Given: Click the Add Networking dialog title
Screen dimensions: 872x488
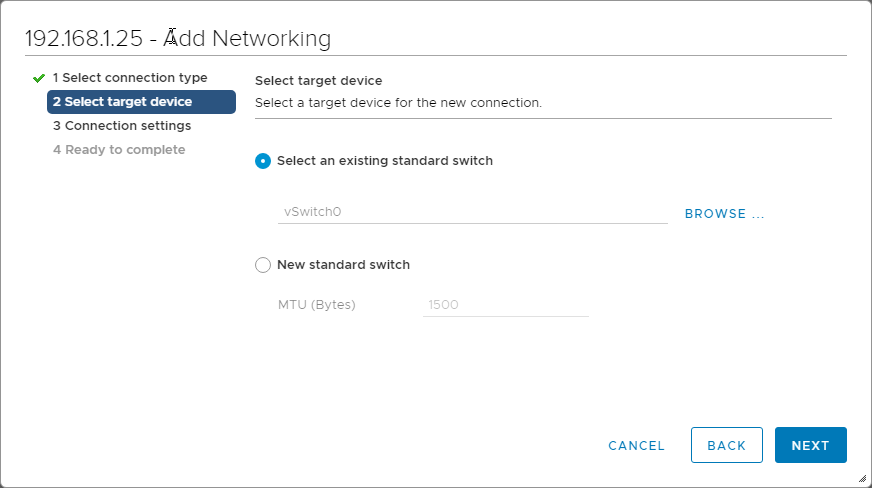Looking at the screenshot, I should (x=178, y=39).
